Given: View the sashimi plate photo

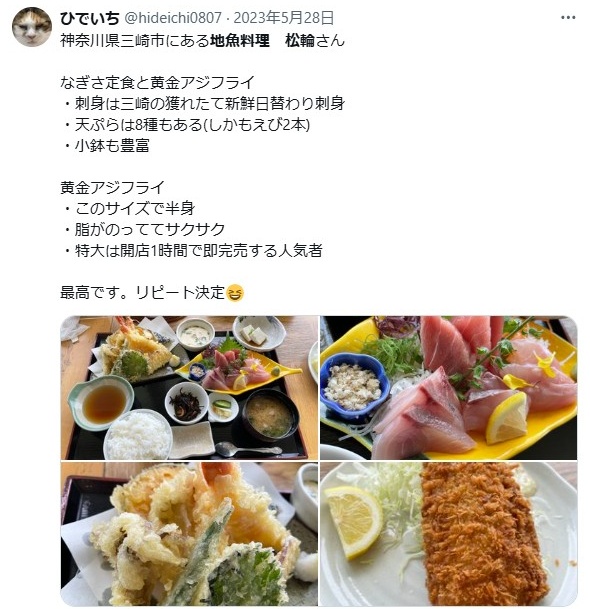Looking at the screenshot, I should point(449,388).
